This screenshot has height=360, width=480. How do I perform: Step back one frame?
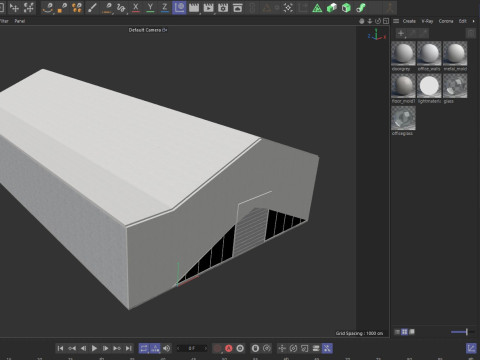pyautogui.click(x=83, y=348)
